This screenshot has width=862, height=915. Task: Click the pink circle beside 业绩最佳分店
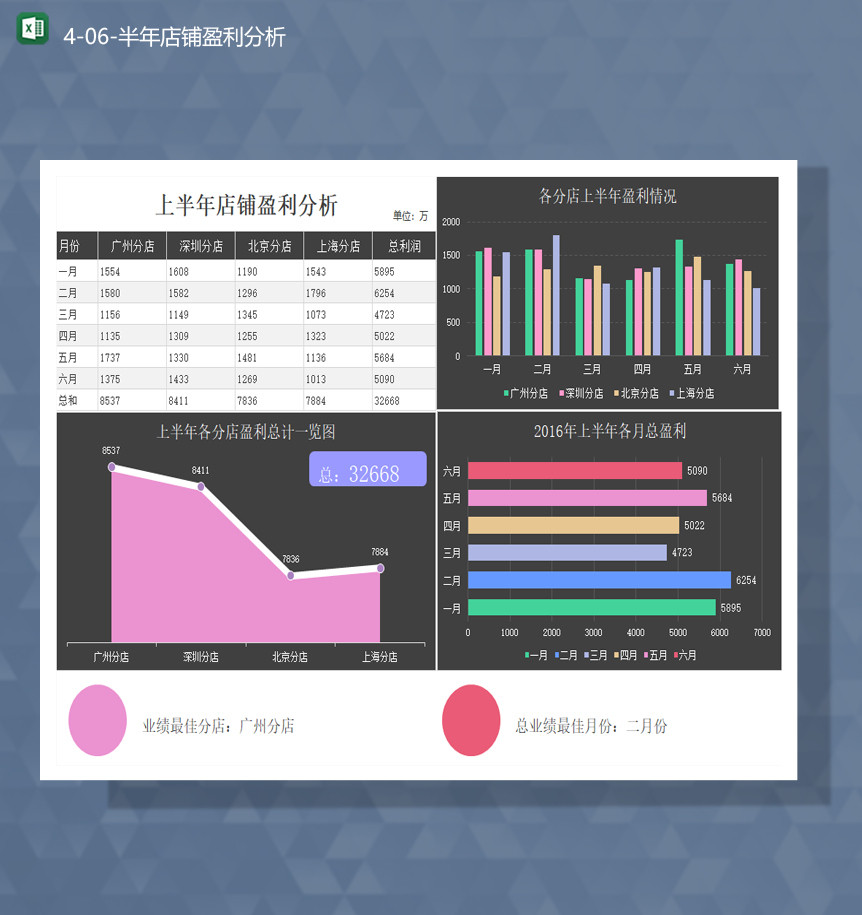point(95,720)
